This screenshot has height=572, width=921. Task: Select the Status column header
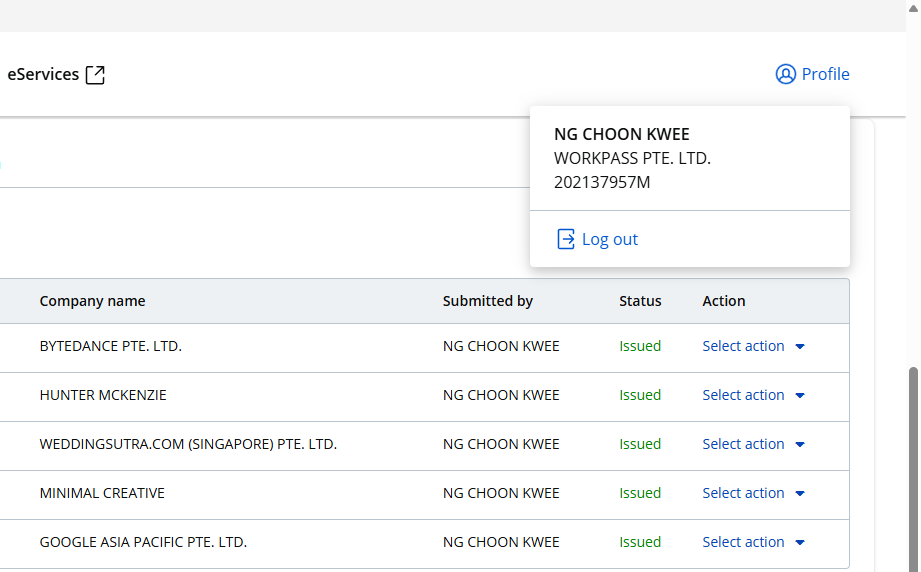tap(640, 301)
